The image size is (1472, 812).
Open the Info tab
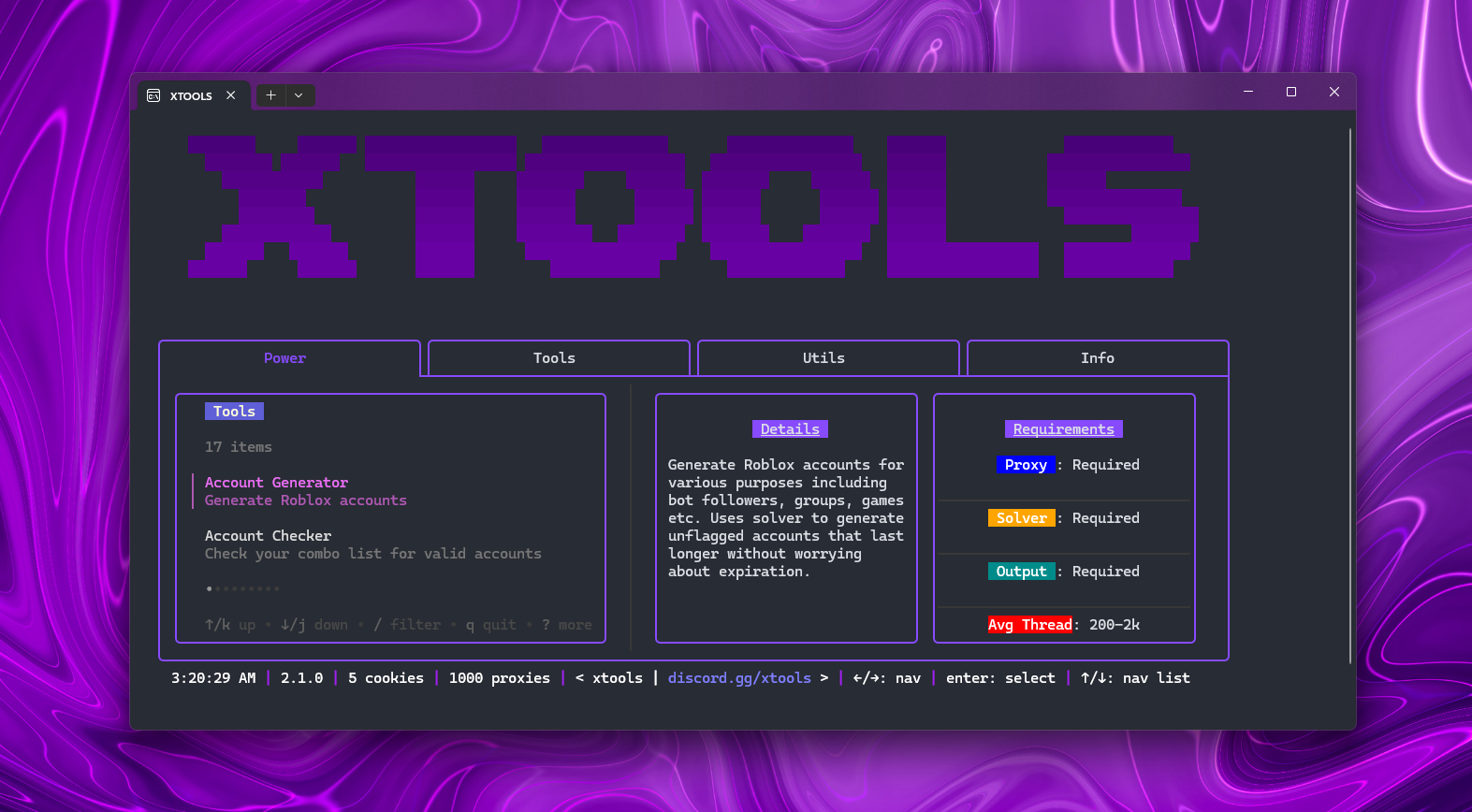[x=1098, y=358]
